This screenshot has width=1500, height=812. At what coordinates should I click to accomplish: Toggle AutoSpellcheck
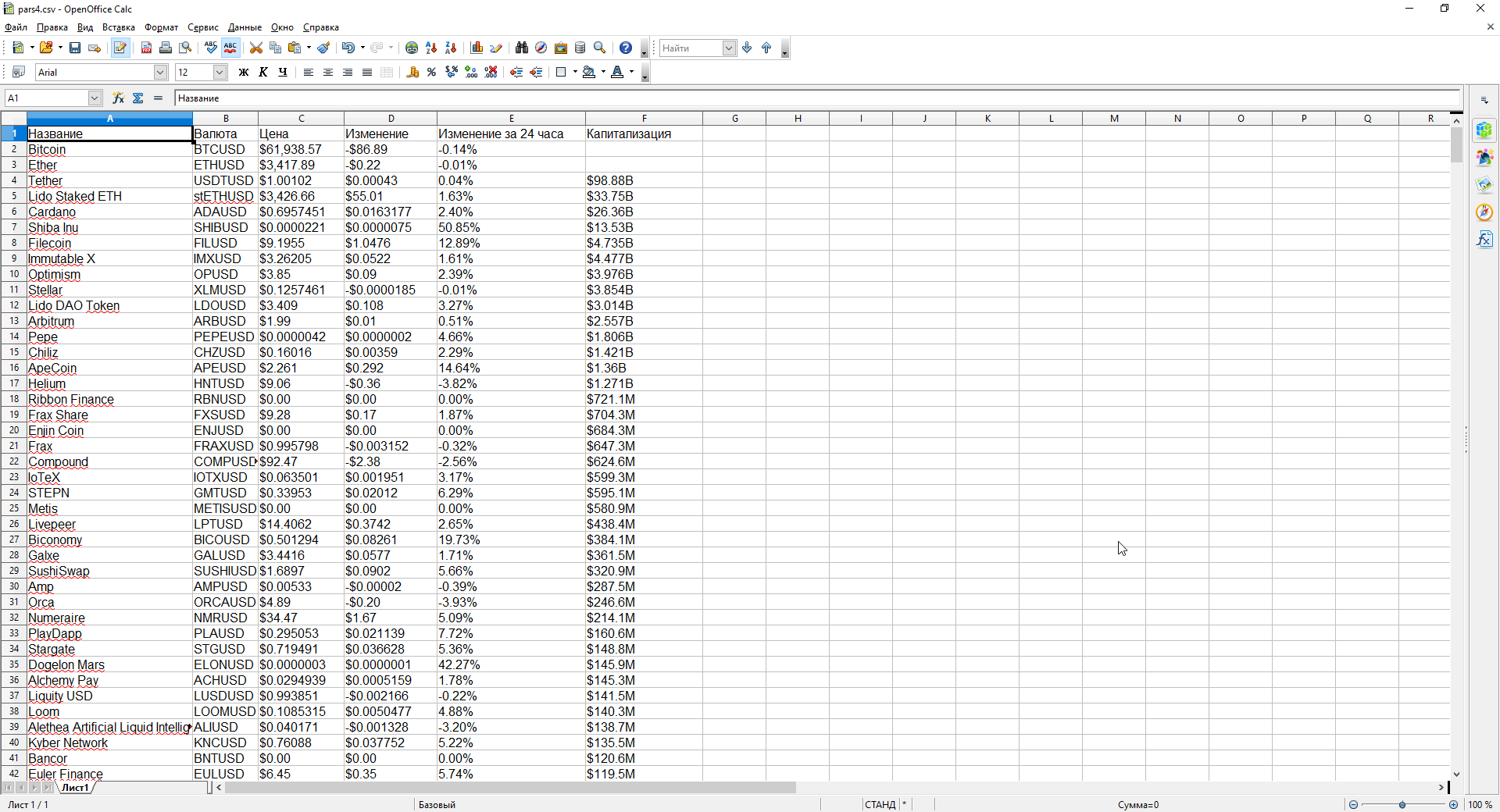click(x=230, y=48)
